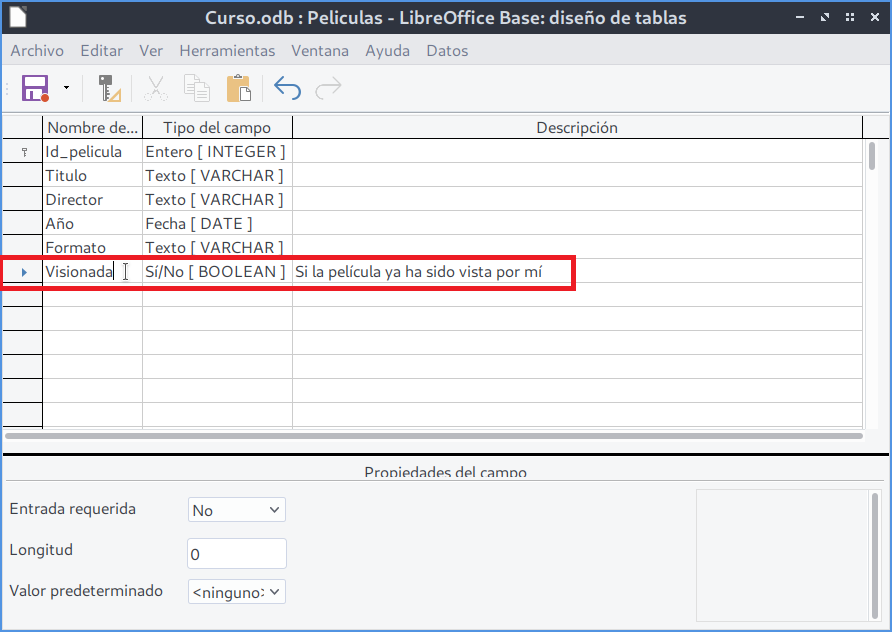Viewport: 892px width, 632px height.
Task: Click the Cut scissors icon
Action: coord(155,89)
